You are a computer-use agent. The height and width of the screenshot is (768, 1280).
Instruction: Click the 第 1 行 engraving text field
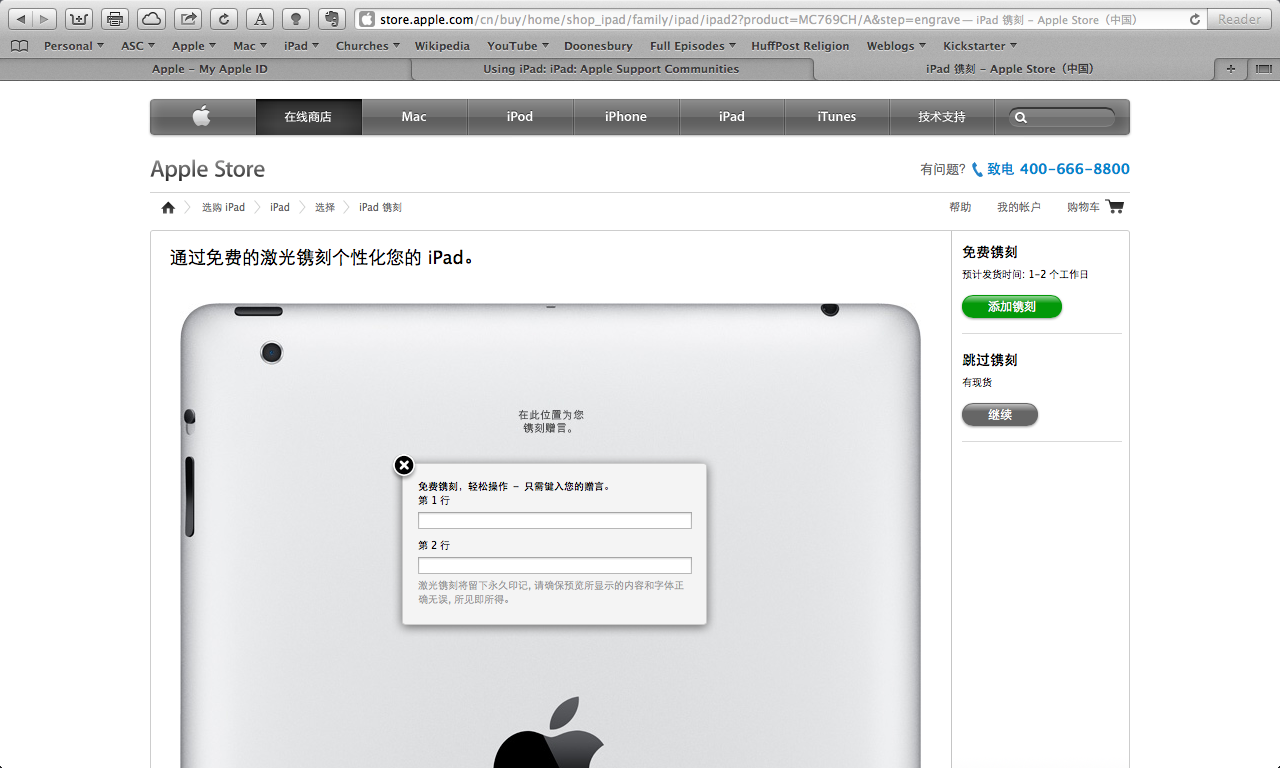(x=555, y=520)
